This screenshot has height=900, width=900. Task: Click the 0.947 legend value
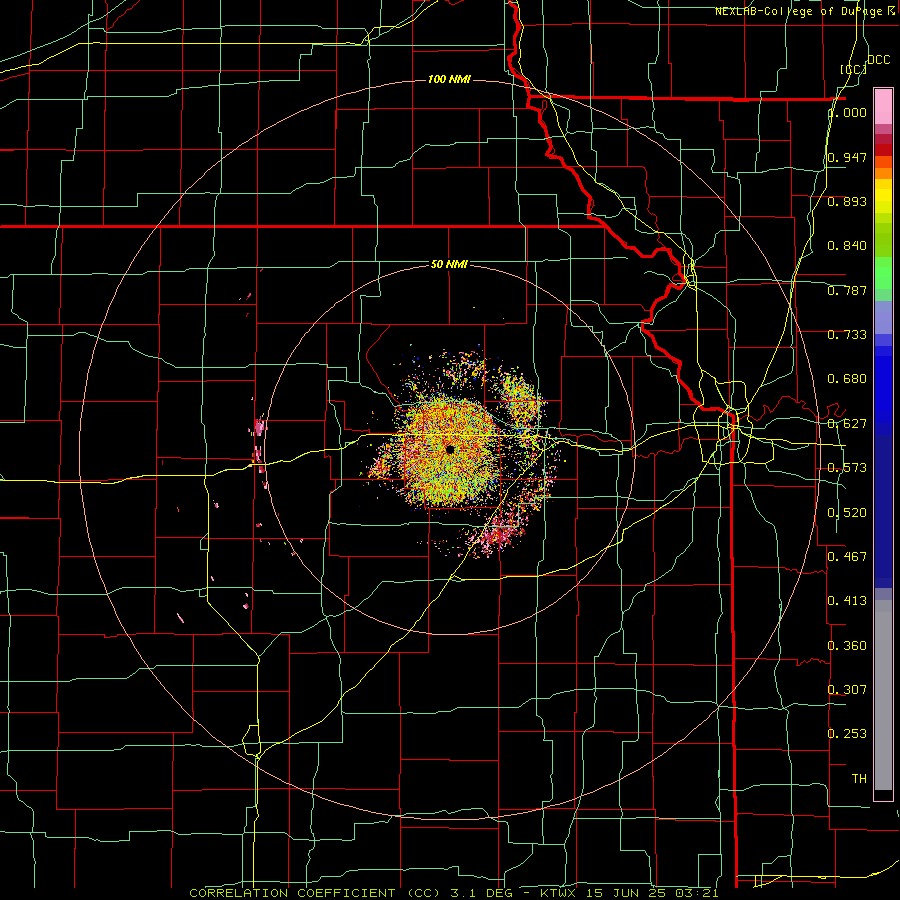pos(847,157)
